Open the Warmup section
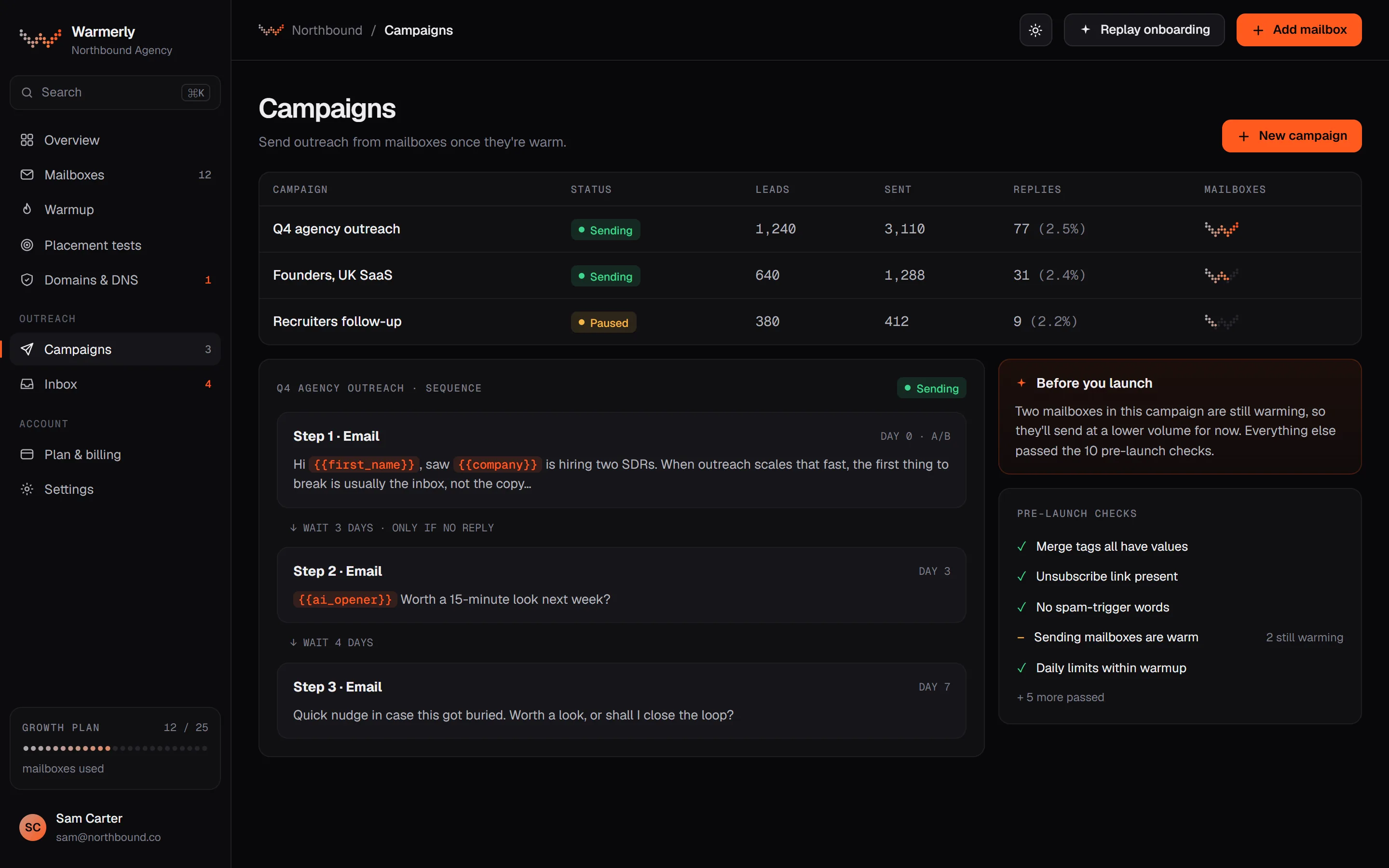1389x868 pixels. pos(115,210)
